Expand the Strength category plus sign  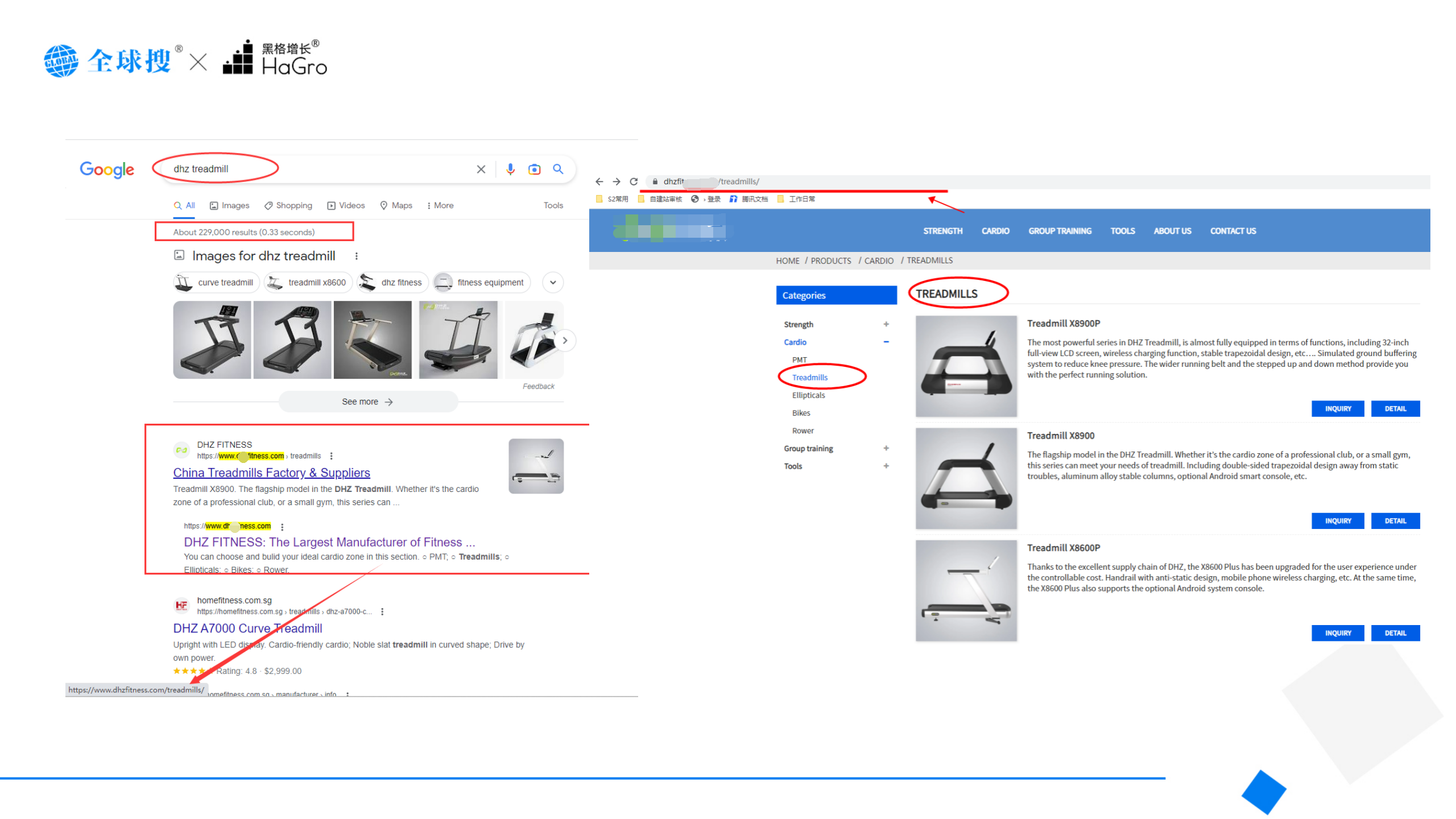pyautogui.click(x=886, y=324)
